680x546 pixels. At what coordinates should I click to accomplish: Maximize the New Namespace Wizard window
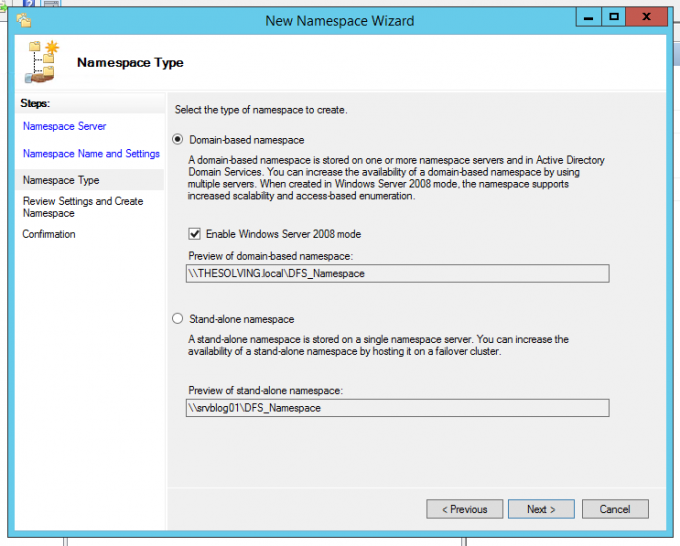[614, 17]
